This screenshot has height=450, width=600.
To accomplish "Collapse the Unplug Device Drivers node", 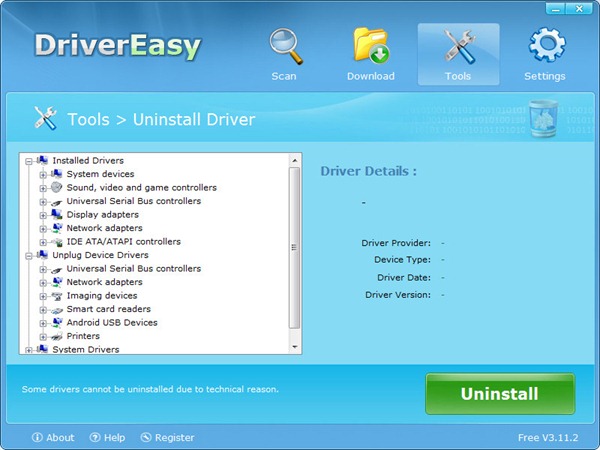I will 29,256.
